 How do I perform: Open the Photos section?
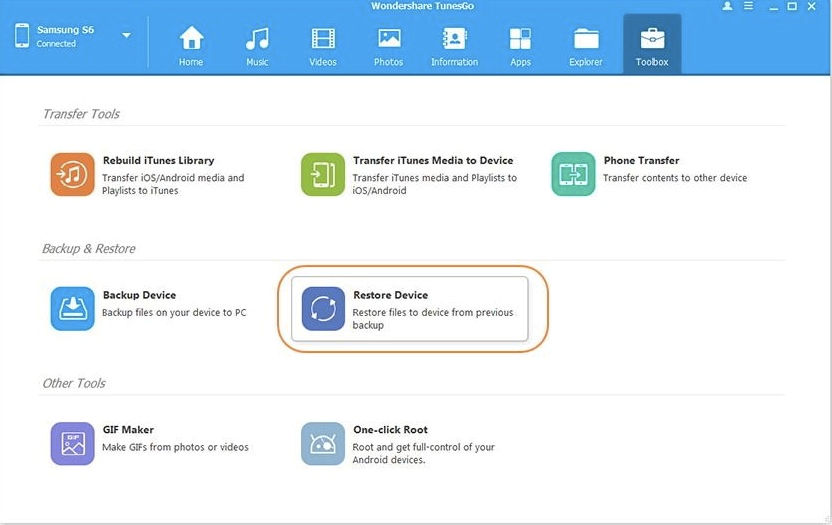[x=388, y=45]
